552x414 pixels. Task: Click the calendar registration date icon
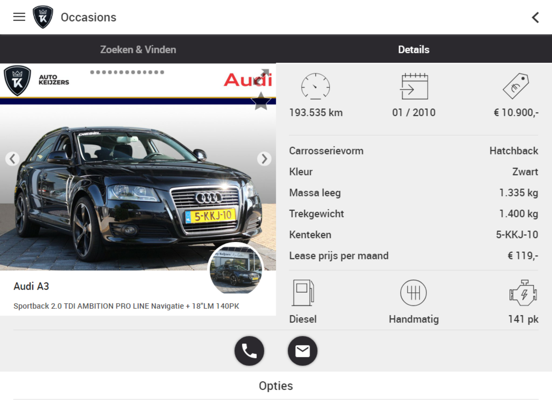tap(414, 87)
